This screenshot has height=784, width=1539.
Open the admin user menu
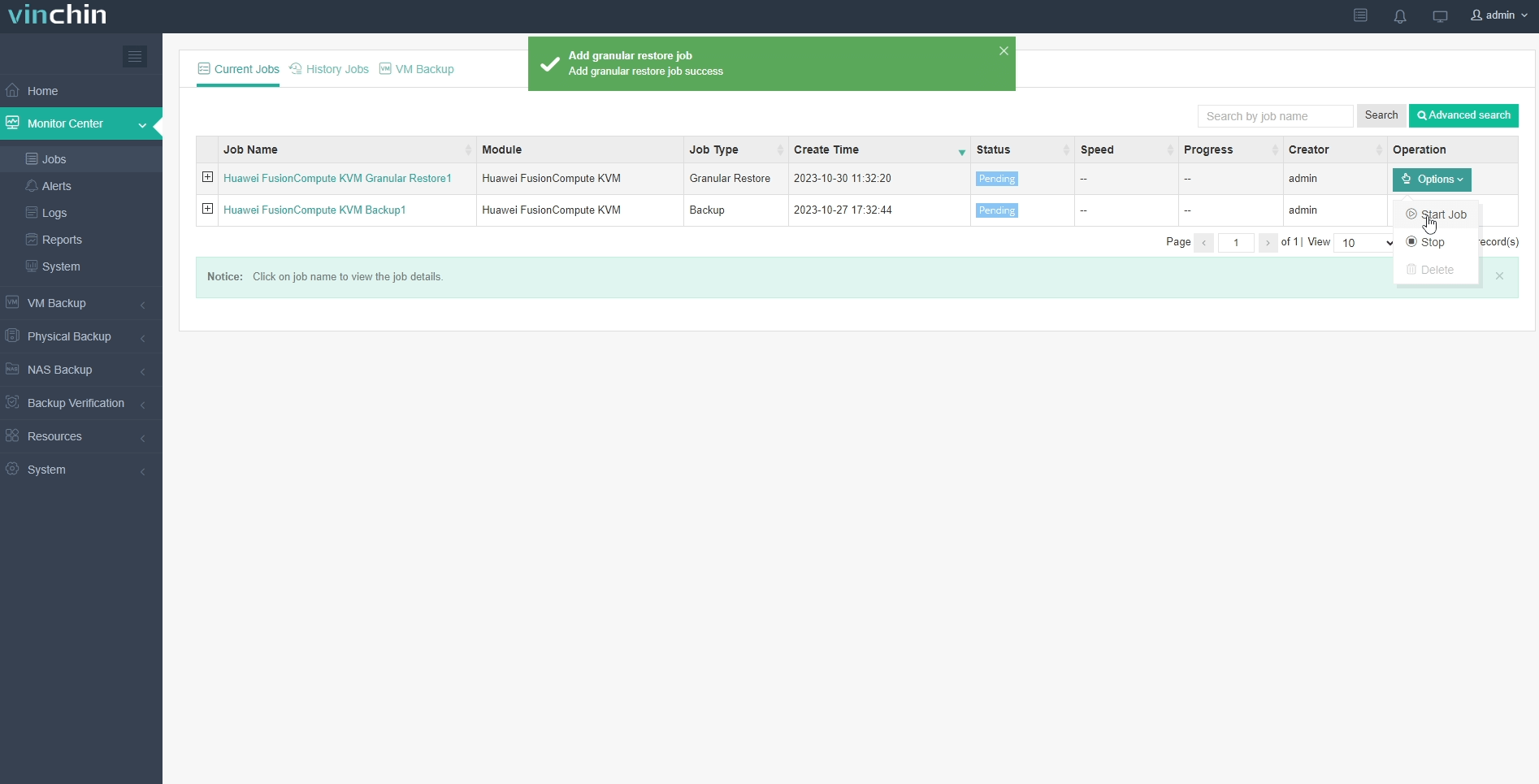pos(1499,15)
